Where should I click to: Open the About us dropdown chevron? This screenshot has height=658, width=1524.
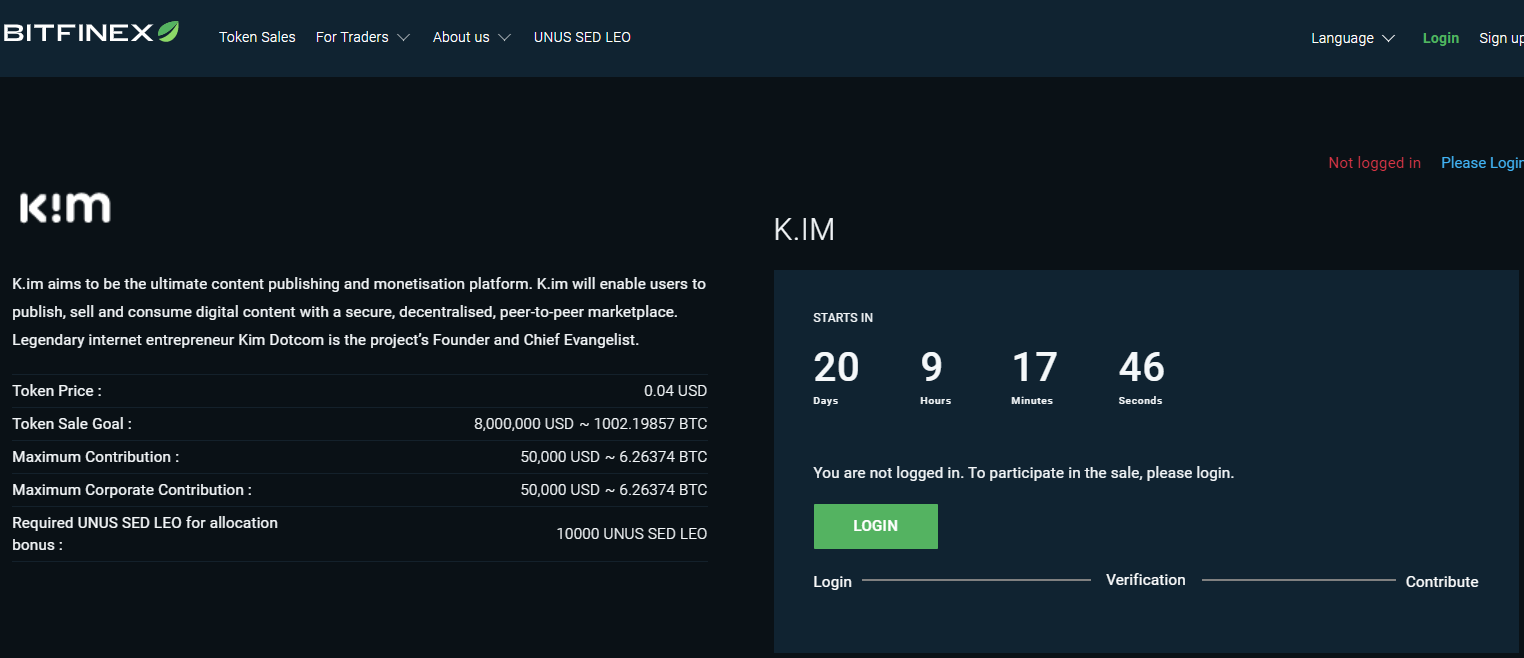point(504,38)
